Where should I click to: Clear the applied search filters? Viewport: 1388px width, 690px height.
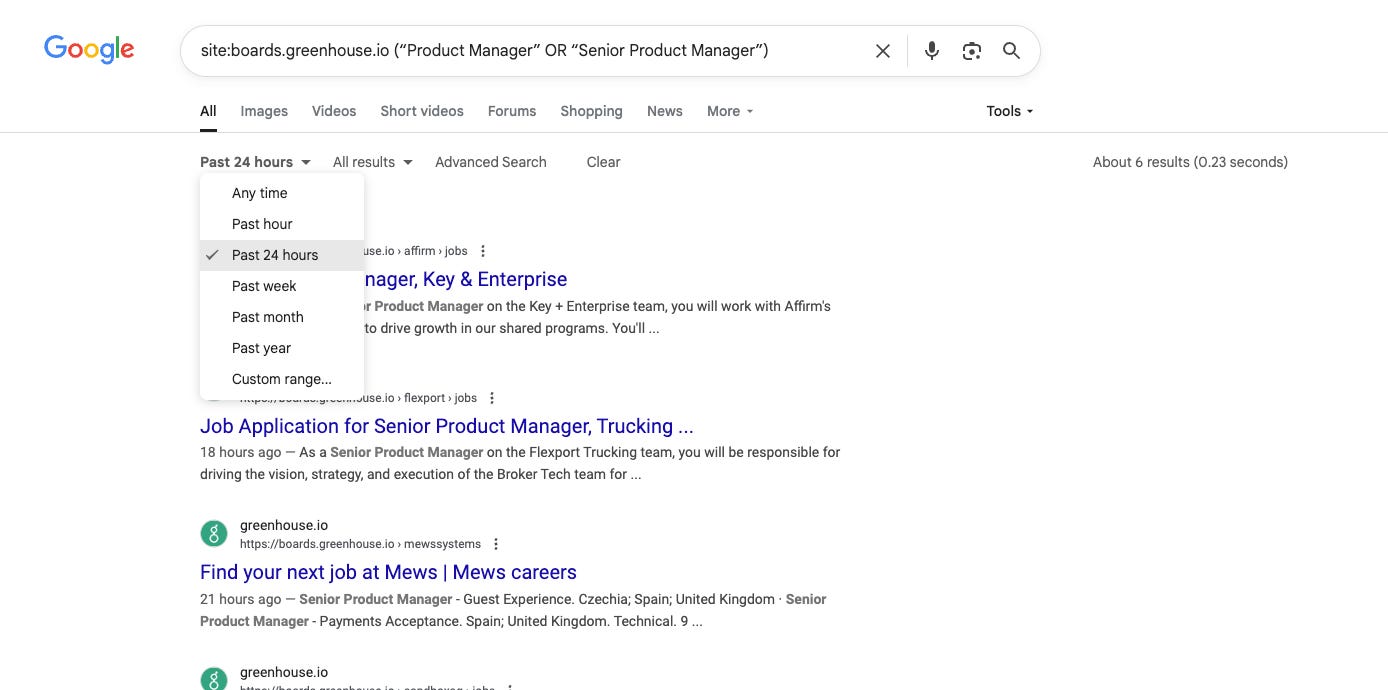click(603, 162)
